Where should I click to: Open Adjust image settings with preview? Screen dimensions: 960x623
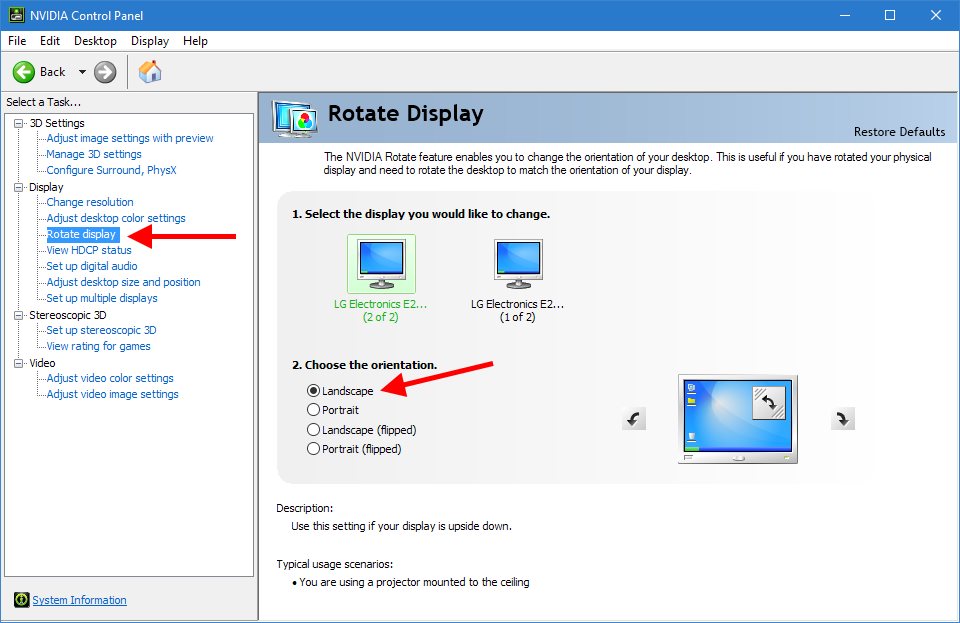click(130, 138)
